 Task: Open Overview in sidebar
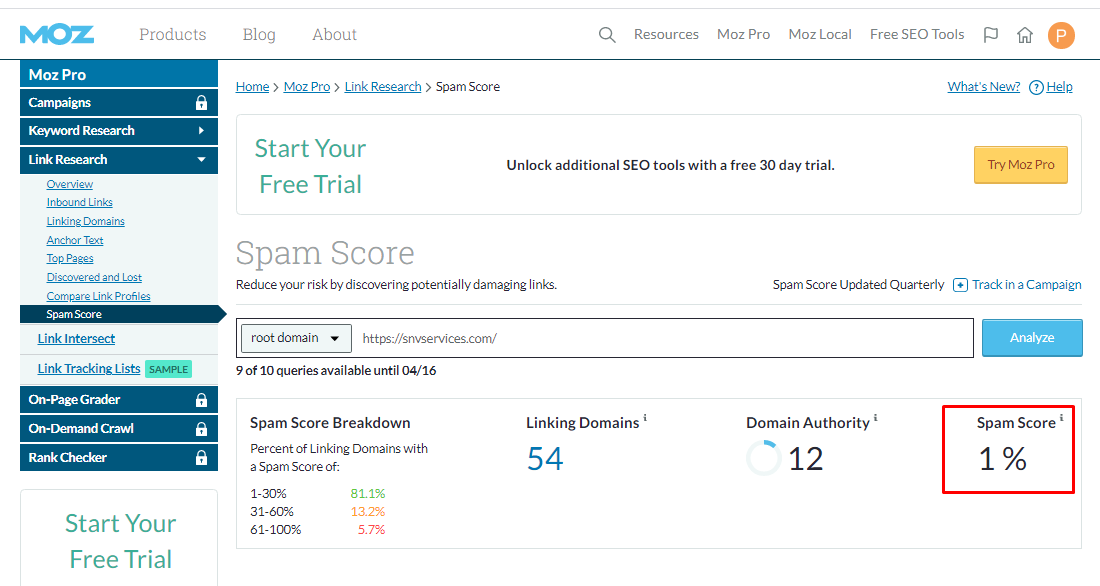pyautogui.click(x=69, y=184)
